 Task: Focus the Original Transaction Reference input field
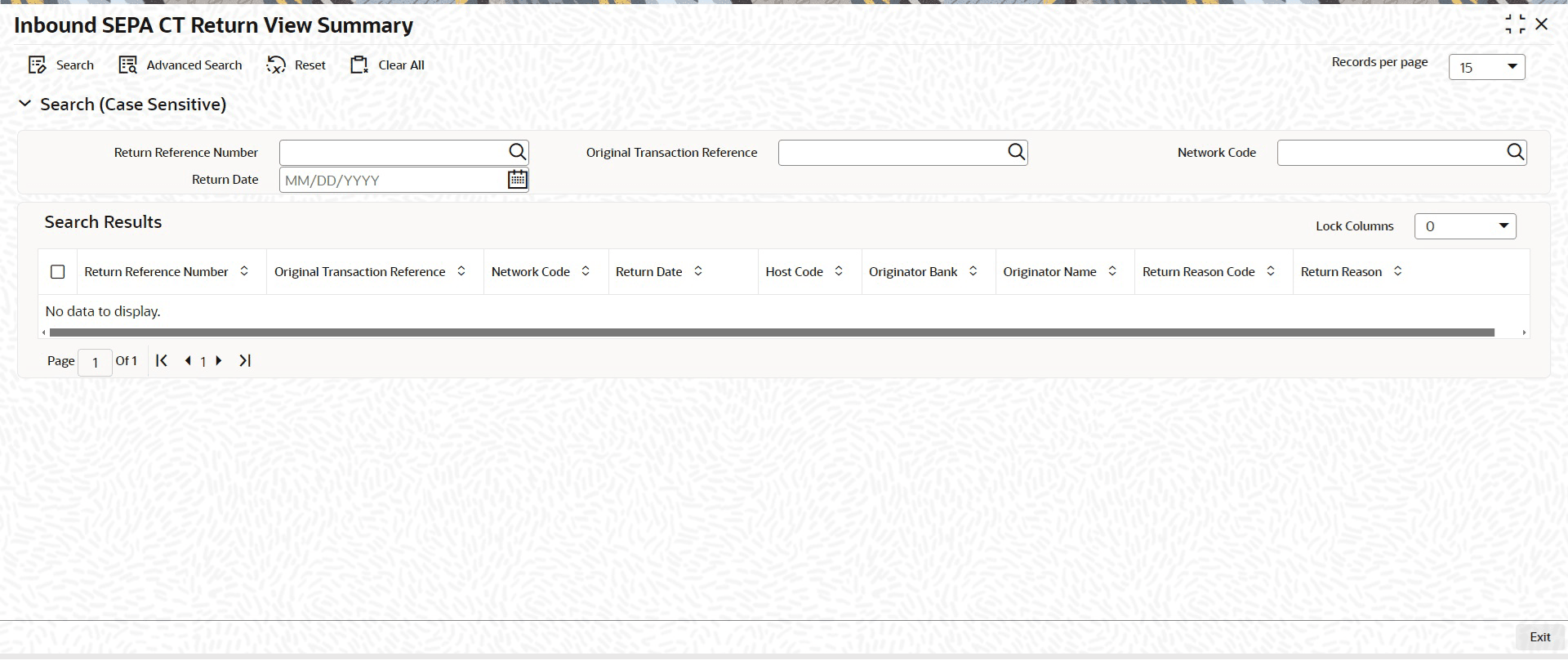[x=892, y=153]
